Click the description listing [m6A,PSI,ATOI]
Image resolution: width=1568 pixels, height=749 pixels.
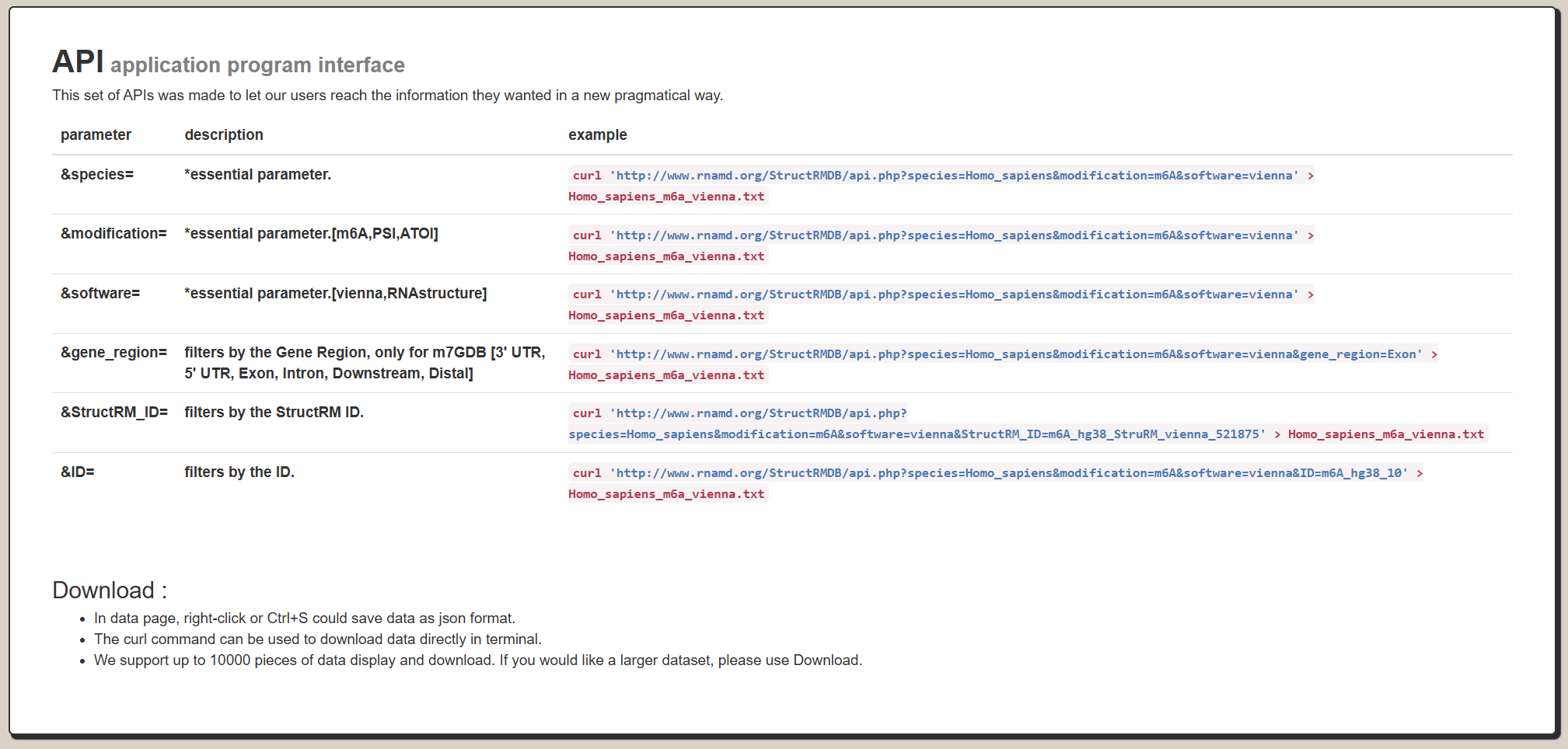(x=311, y=234)
